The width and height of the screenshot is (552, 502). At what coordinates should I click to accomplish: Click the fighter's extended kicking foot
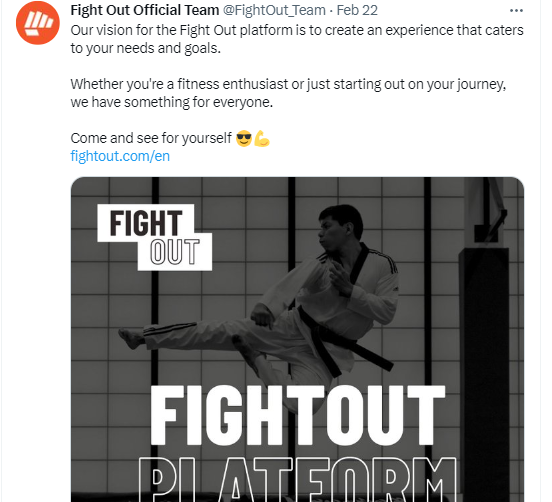(132, 337)
